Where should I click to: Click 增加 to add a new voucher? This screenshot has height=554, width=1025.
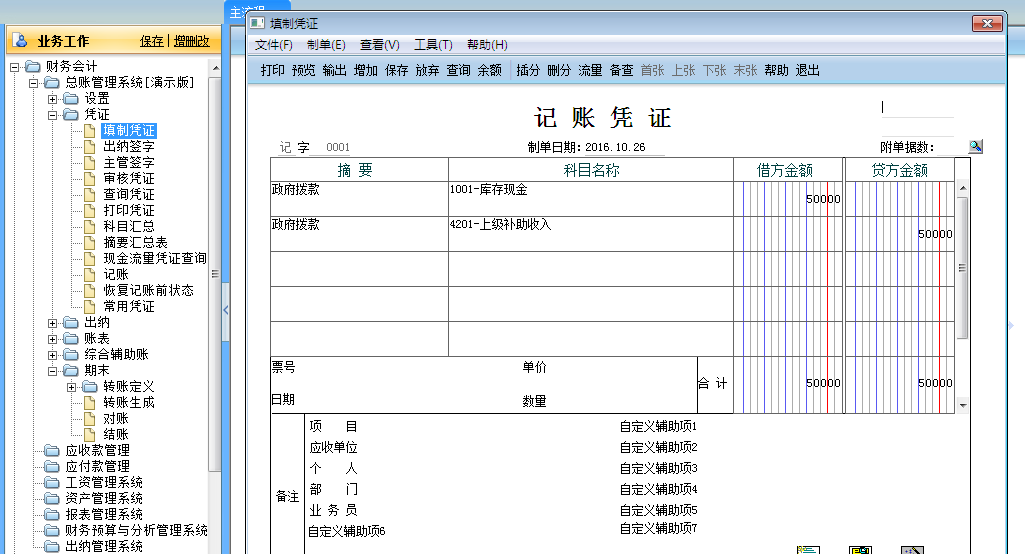pyautogui.click(x=365, y=70)
